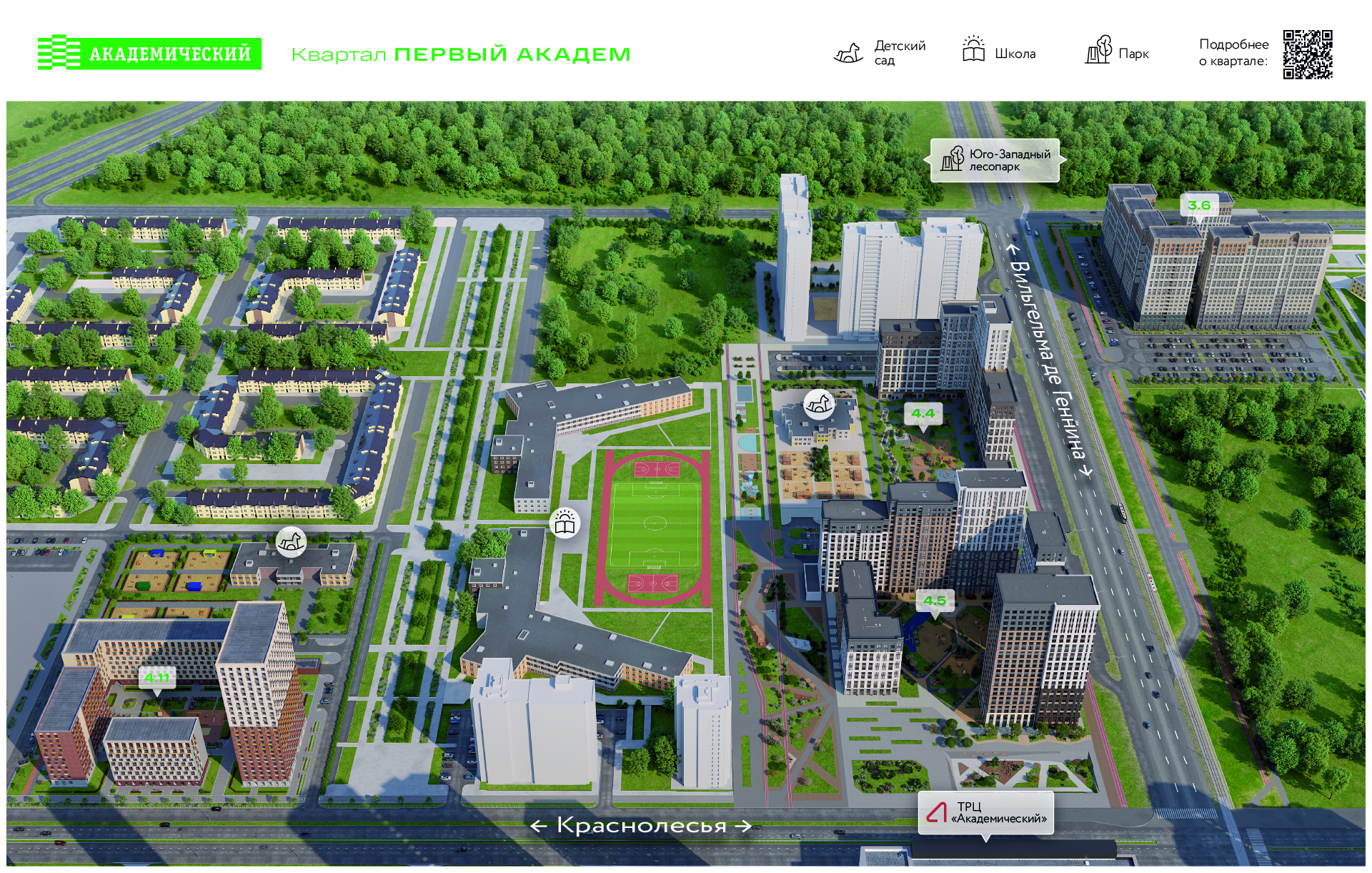Open building marker 3.6
1372x873 pixels.
click(1198, 206)
